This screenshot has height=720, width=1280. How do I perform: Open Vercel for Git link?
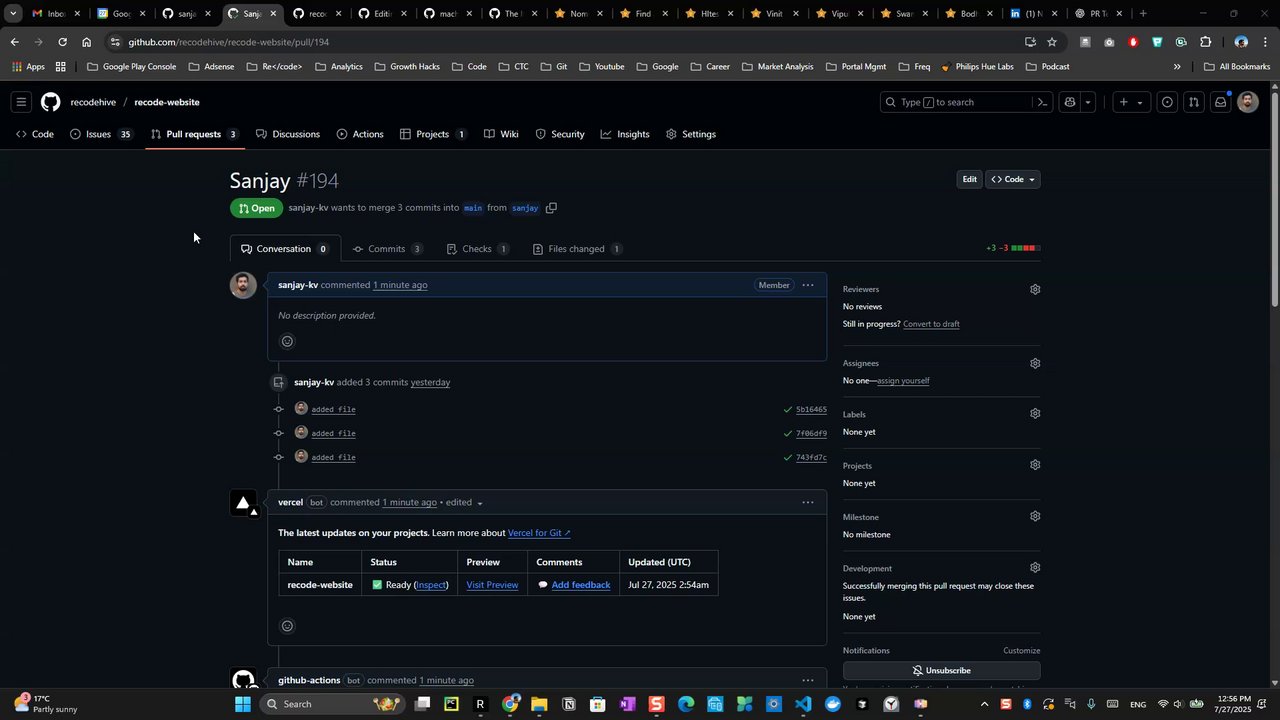(539, 533)
